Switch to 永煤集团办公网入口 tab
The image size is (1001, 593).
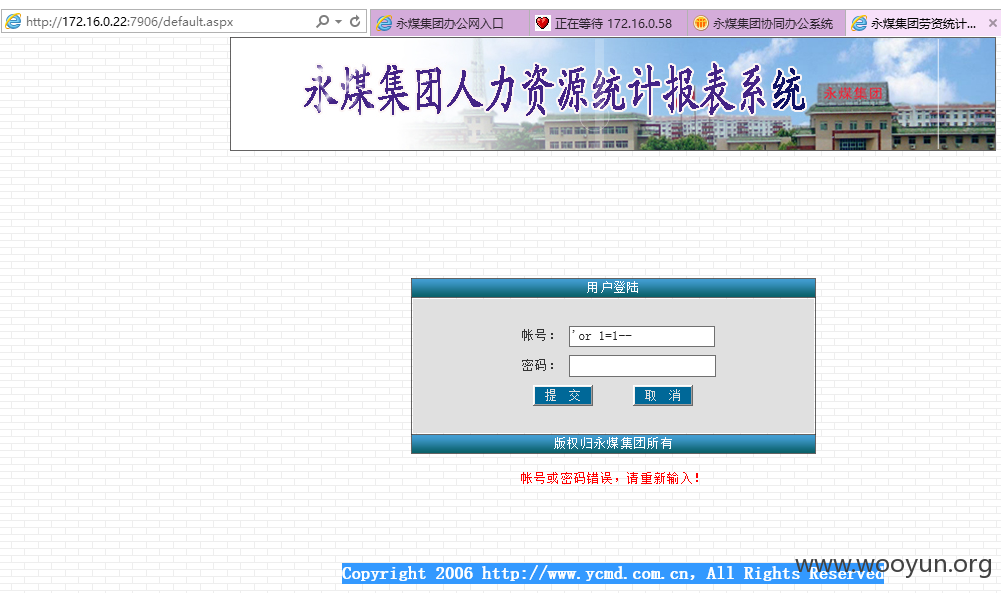click(x=449, y=24)
